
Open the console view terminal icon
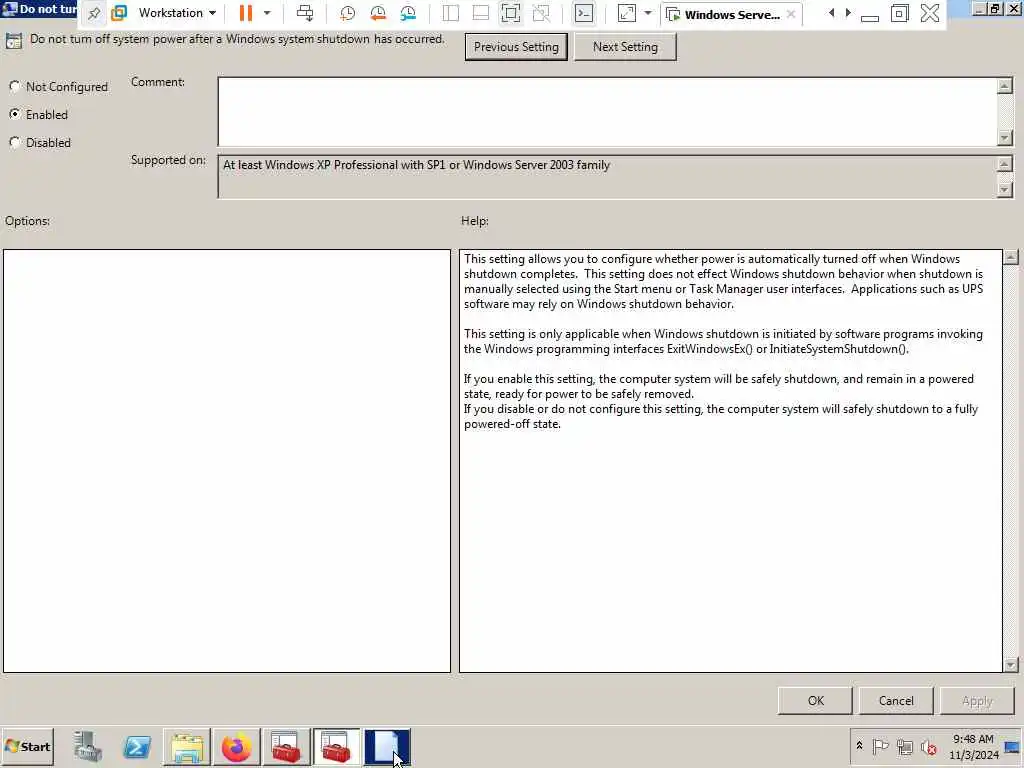[584, 13]
